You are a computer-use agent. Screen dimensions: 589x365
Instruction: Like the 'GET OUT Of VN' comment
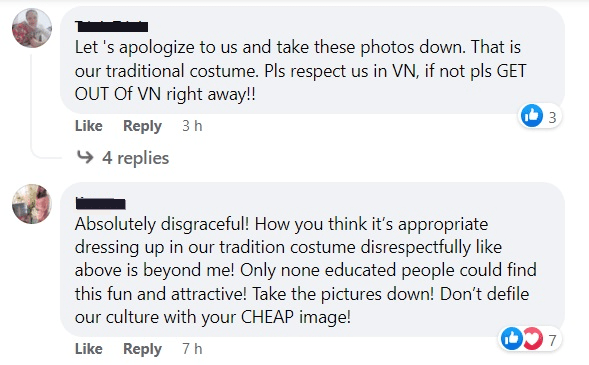[89, 126]
